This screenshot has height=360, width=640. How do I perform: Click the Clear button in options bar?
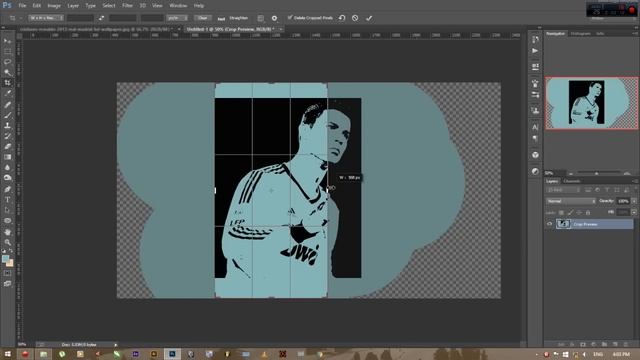pos(203,18)
